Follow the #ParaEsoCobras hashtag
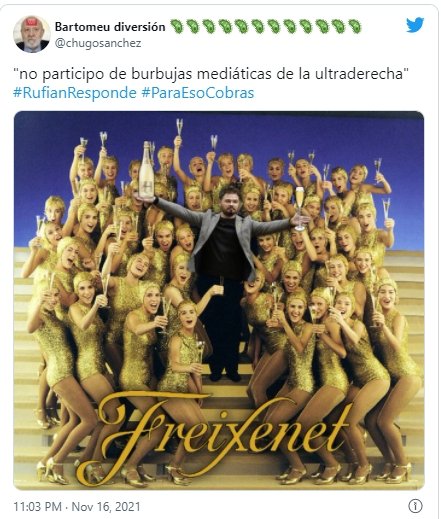 click(198, 93)
